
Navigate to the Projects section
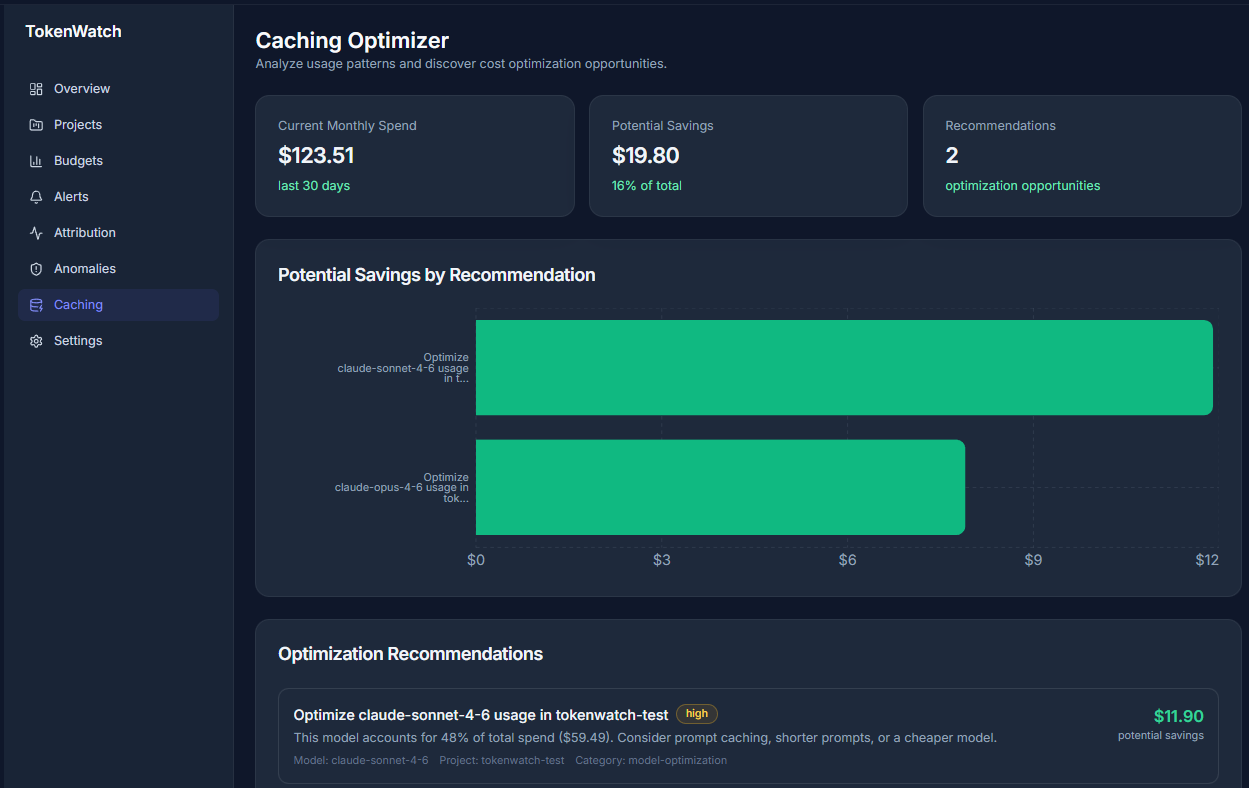pyautogui.click(x=78, y=124)
